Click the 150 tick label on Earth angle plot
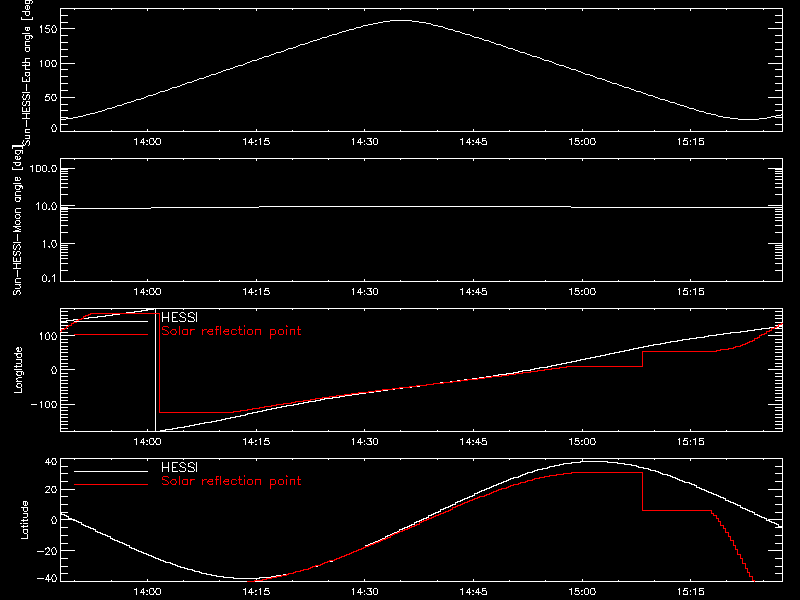Screen dimensions: 800x600 pyautogui.click(x=48, y=29)
